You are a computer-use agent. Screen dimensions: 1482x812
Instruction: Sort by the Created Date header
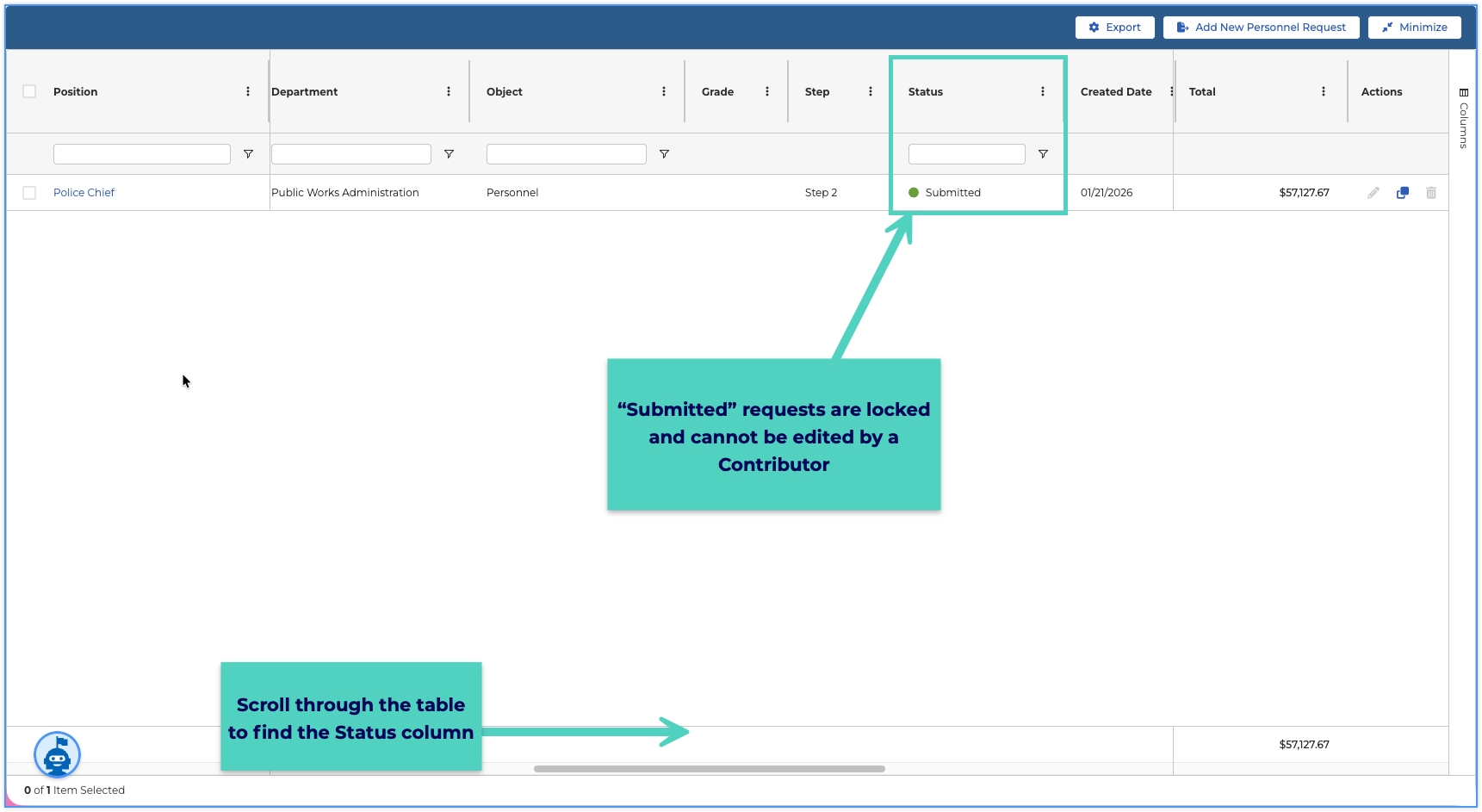1116,91
